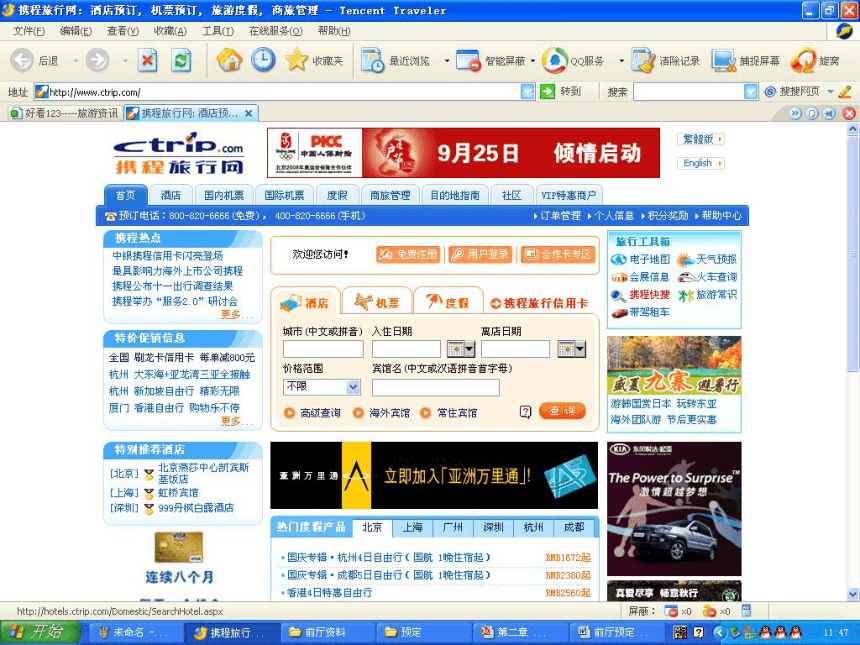This screenshot has height=645, width=860.
Task: Click the orange 查询 search button
Action: (x=562, y=411)
